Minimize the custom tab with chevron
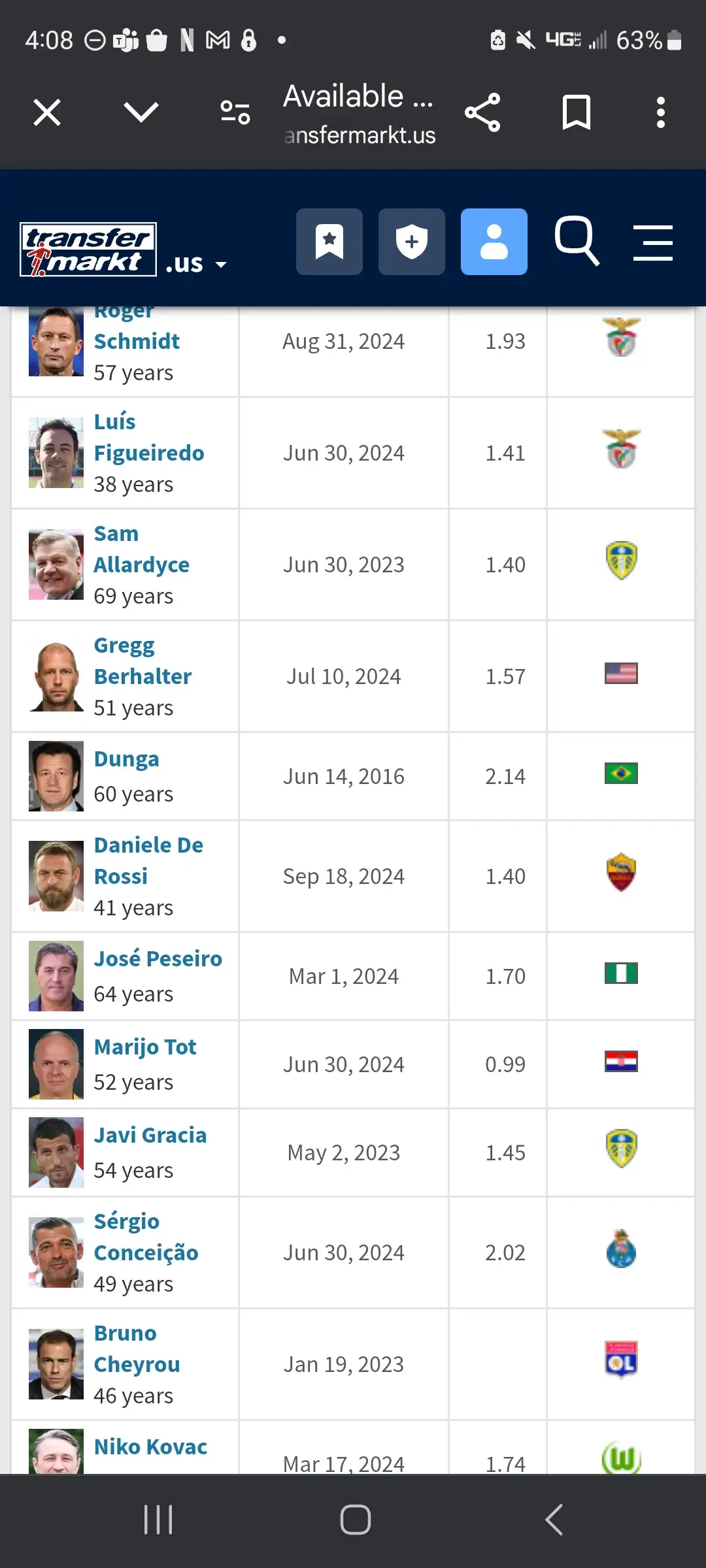 point(141,112)
